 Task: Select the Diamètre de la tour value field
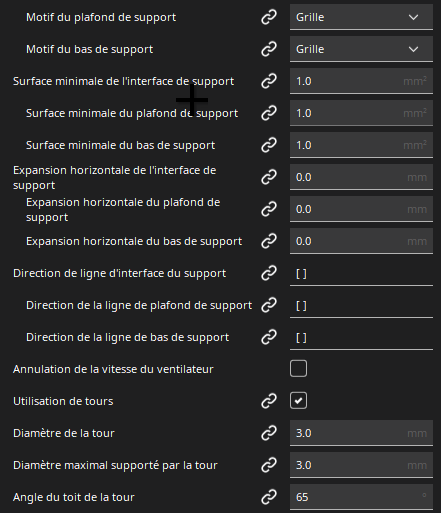click(x=361, y=433)
